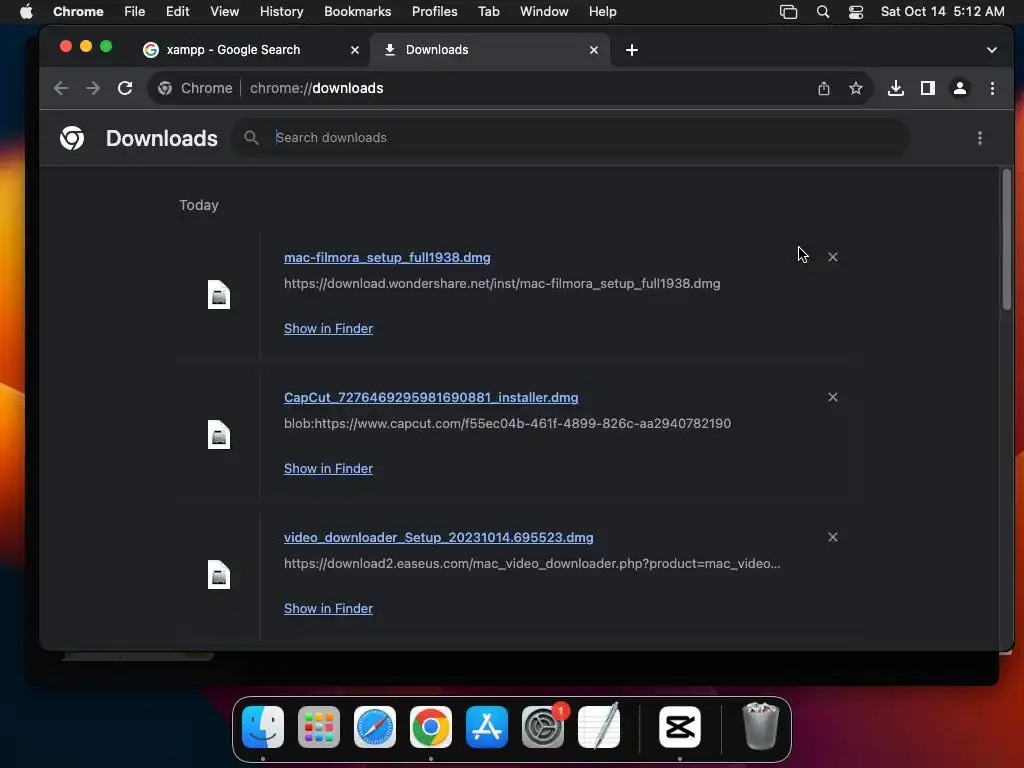
Task: Open the Apple menu
Action: click(26, 11)
